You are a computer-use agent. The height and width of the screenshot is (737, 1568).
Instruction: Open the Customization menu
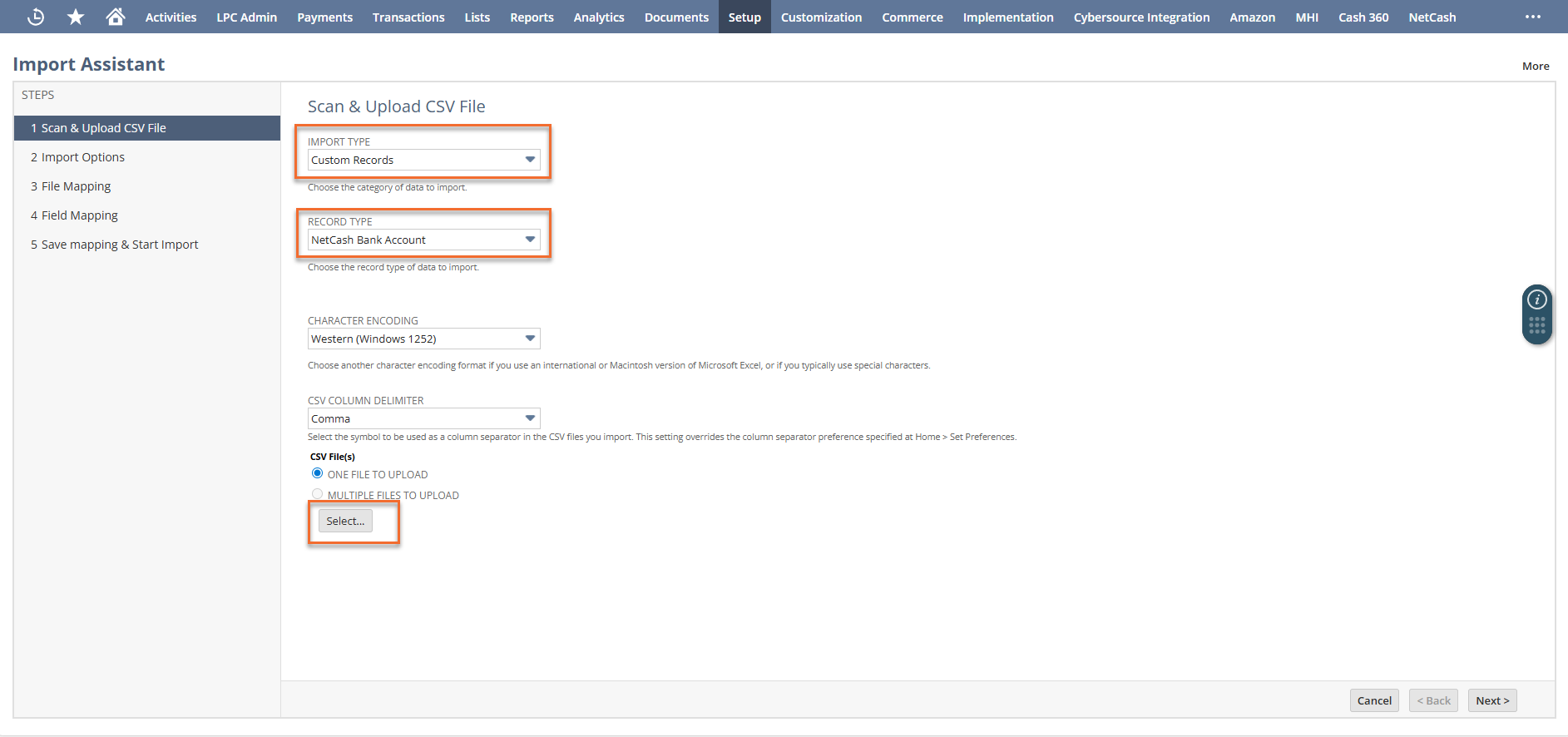tap(820, 17)
